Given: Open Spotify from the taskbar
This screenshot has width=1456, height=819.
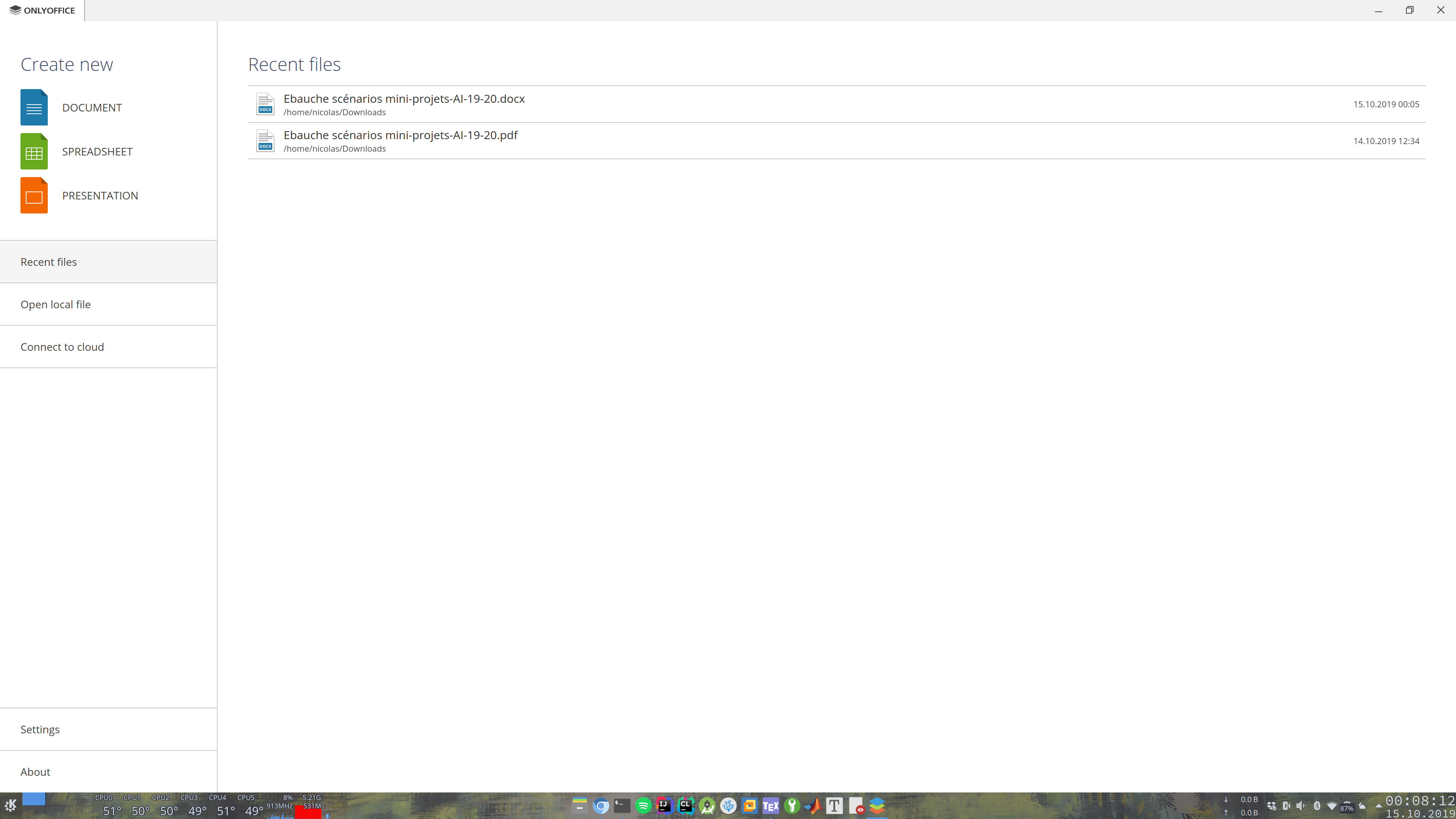Looking at the screenshot, I should click(643, 805).
